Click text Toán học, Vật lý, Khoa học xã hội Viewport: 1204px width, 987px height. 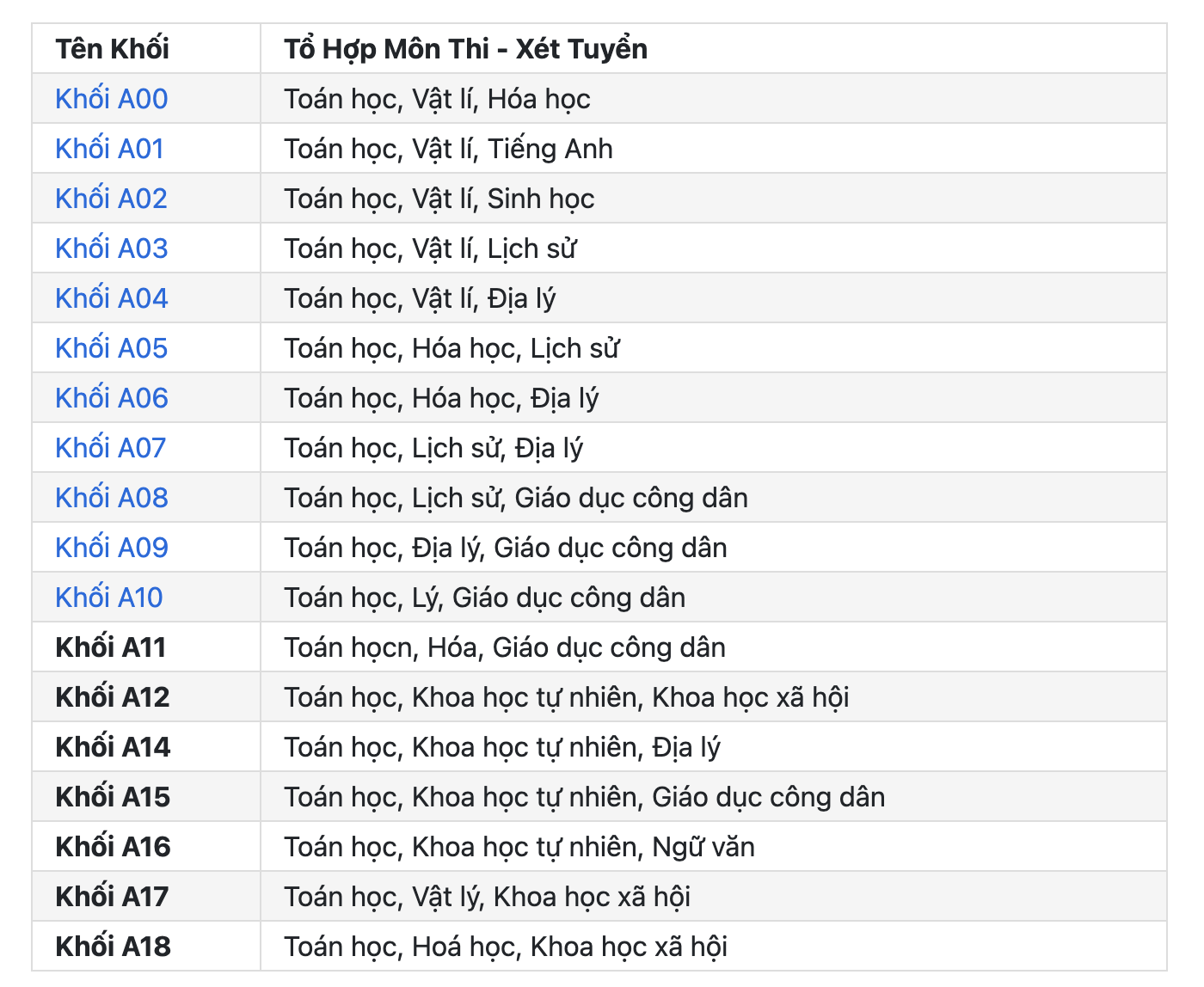click(488, 897)
